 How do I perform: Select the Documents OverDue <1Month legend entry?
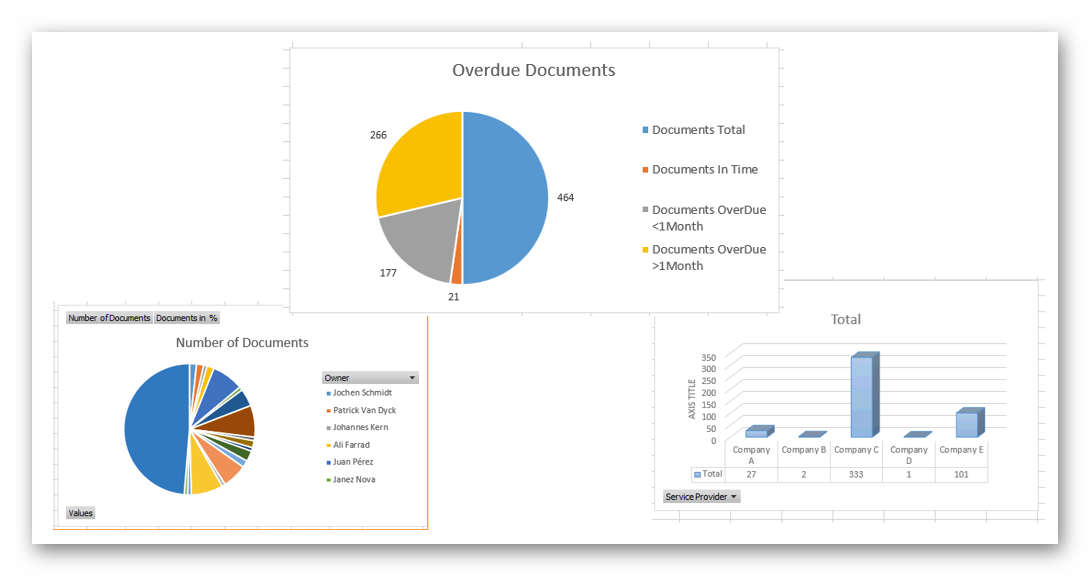tap(708, 217)
